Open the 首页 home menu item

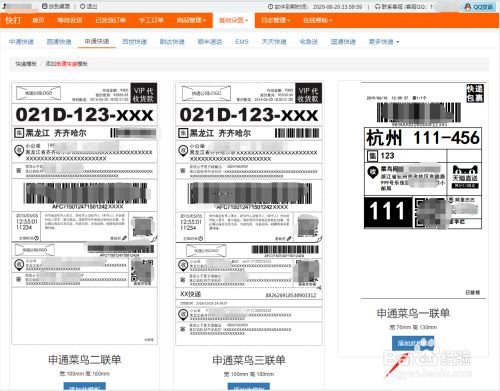tap(38, 20)
